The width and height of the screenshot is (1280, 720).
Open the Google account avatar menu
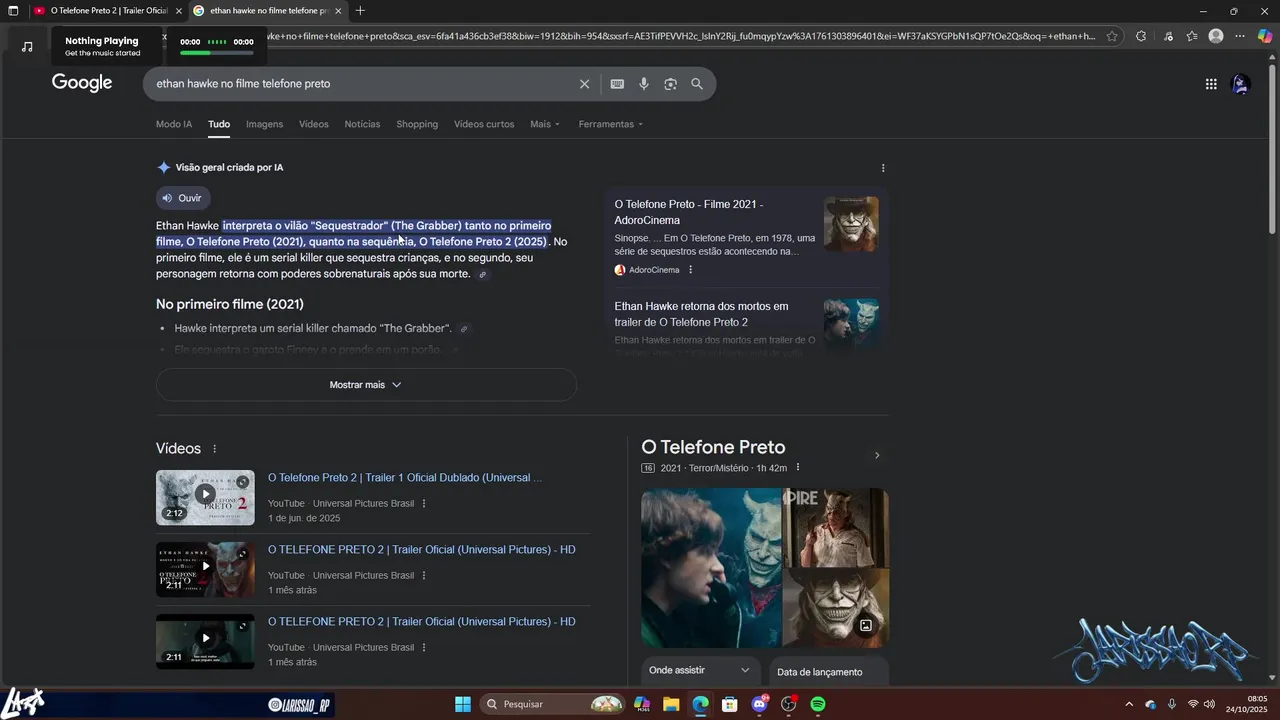(x=1241, y=84)
